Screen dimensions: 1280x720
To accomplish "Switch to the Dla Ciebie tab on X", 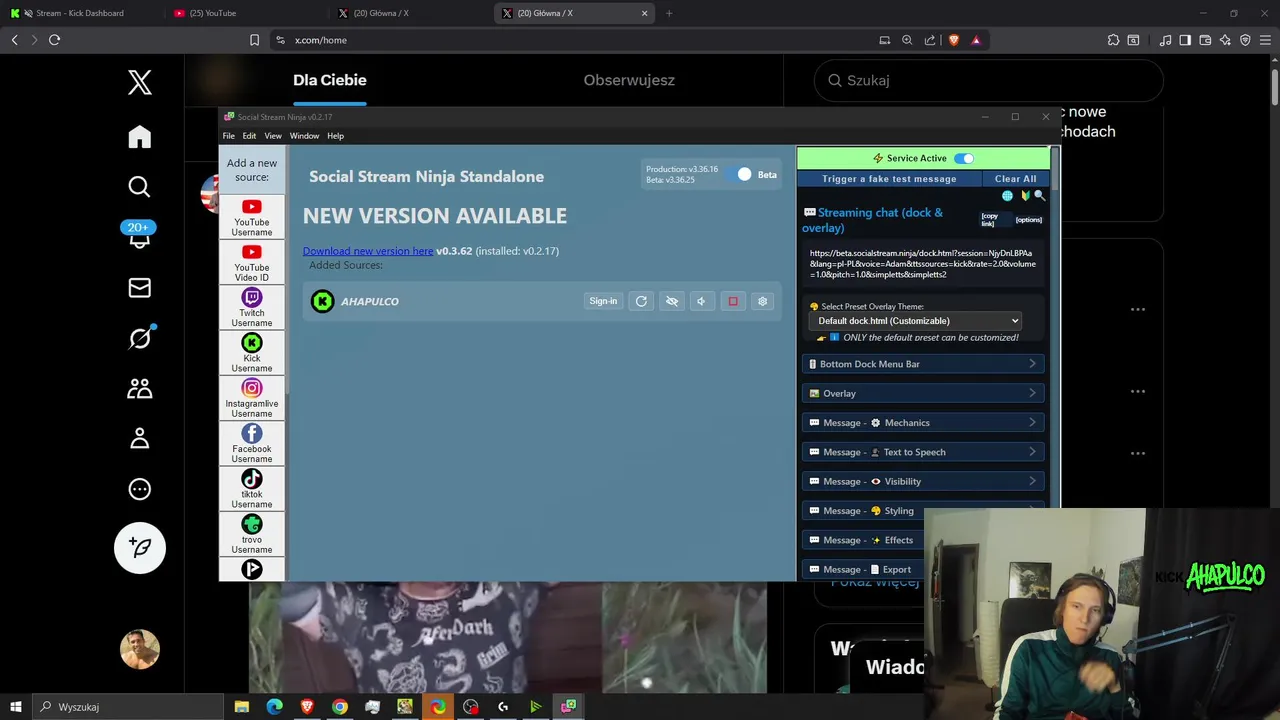I will 330,80.
